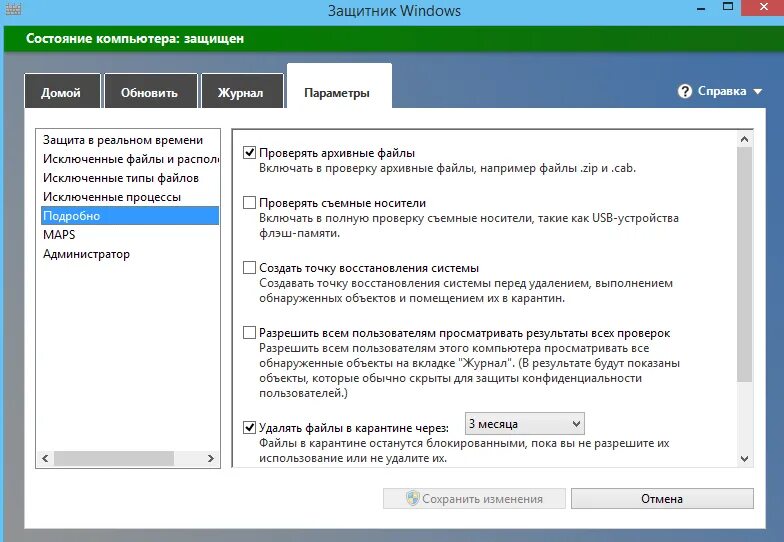The width and height of the screenshot is (784, 542).
Task: Choose the Исключенные процессы entry
Action: click(x=130, y=197)
